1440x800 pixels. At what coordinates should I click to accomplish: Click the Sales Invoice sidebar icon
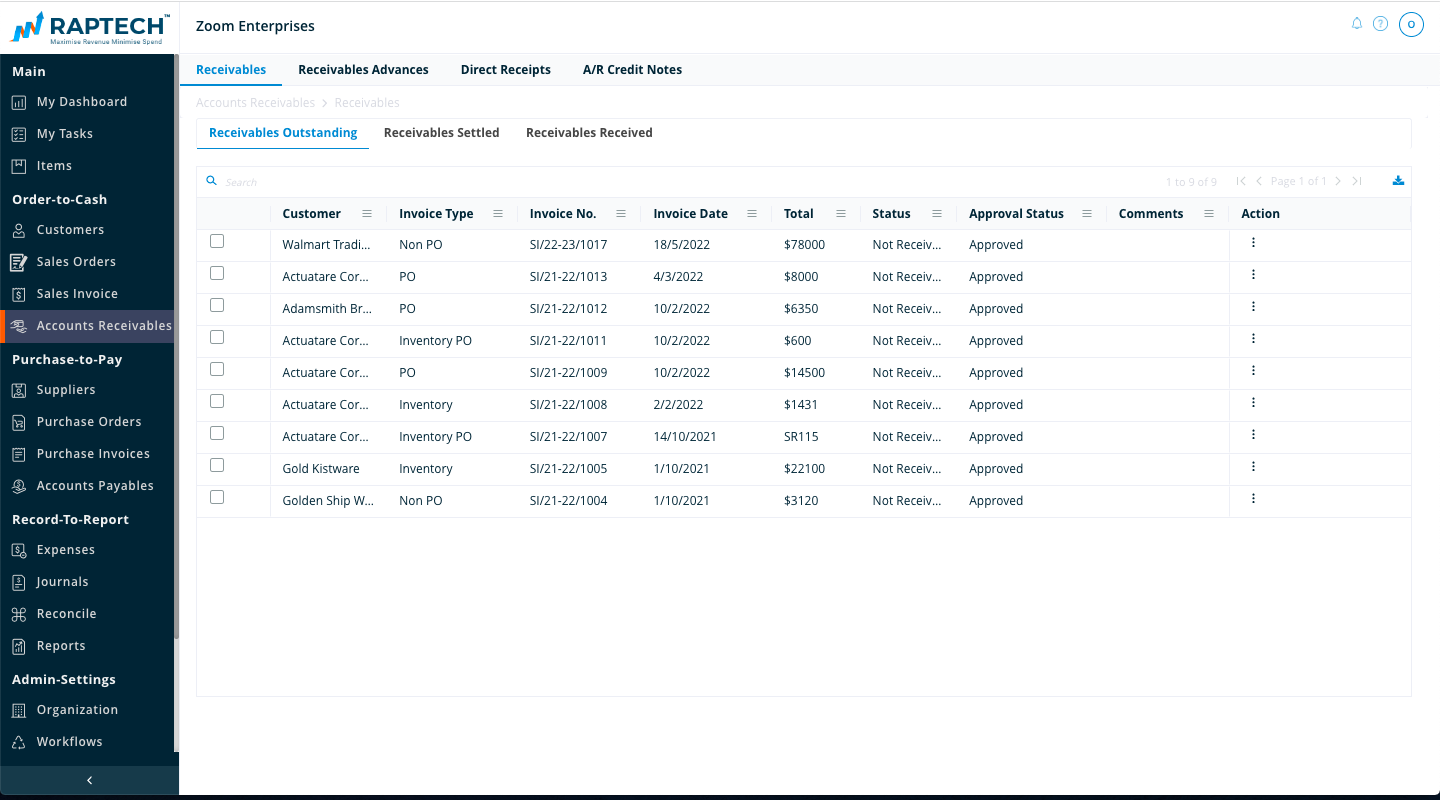18,294
